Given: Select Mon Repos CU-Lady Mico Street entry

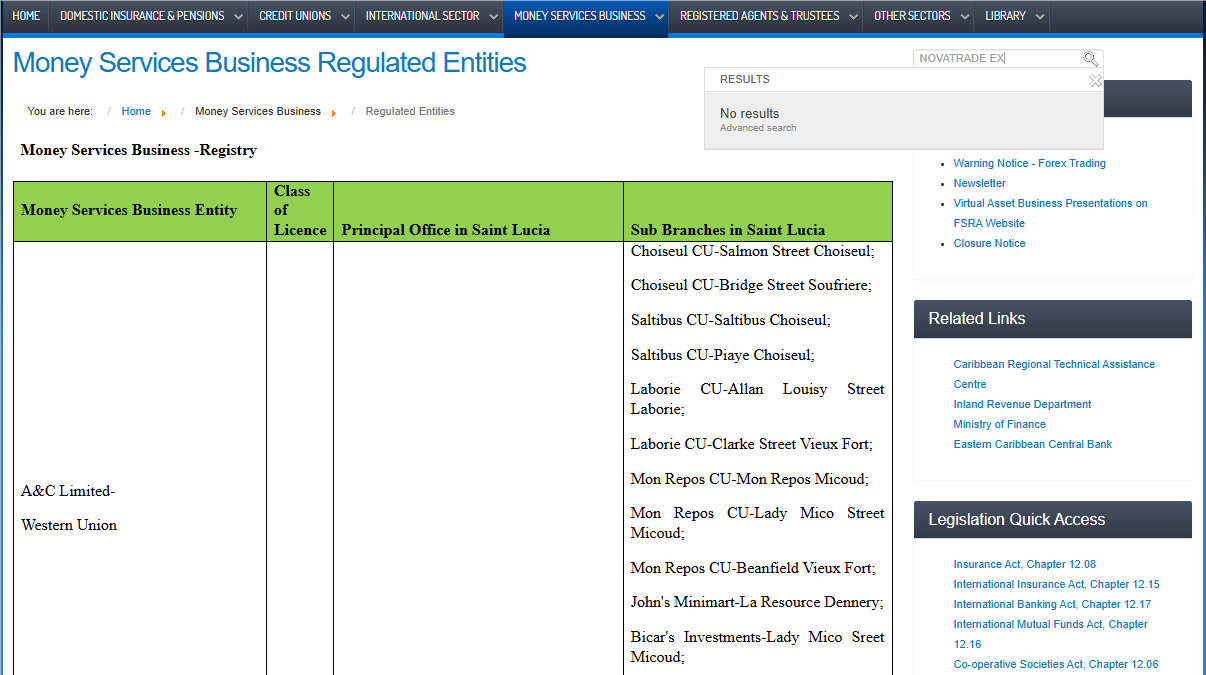Looking at the screenshot, I should [758, 523].
